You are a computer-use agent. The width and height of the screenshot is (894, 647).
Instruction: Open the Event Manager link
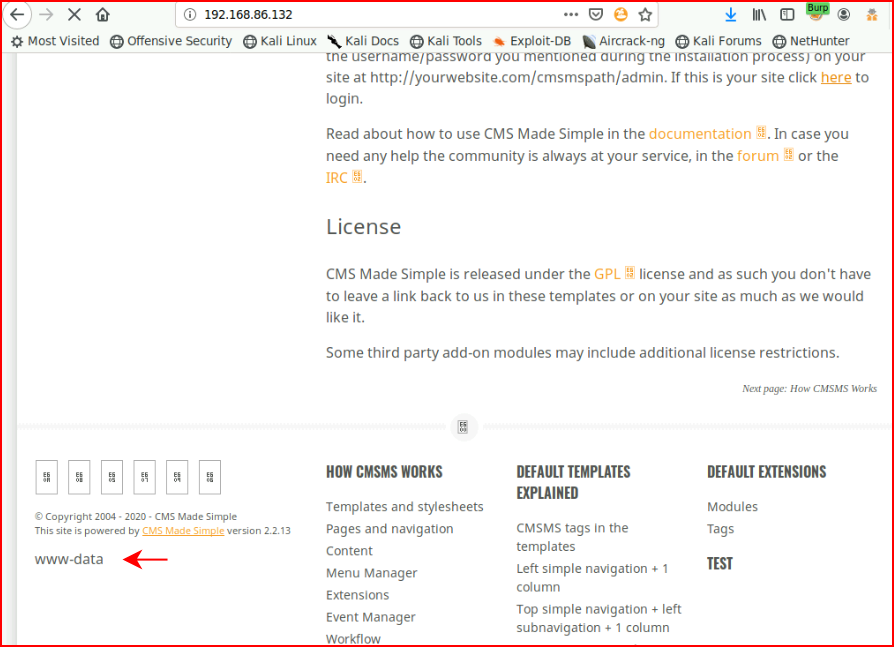point(371,617)
